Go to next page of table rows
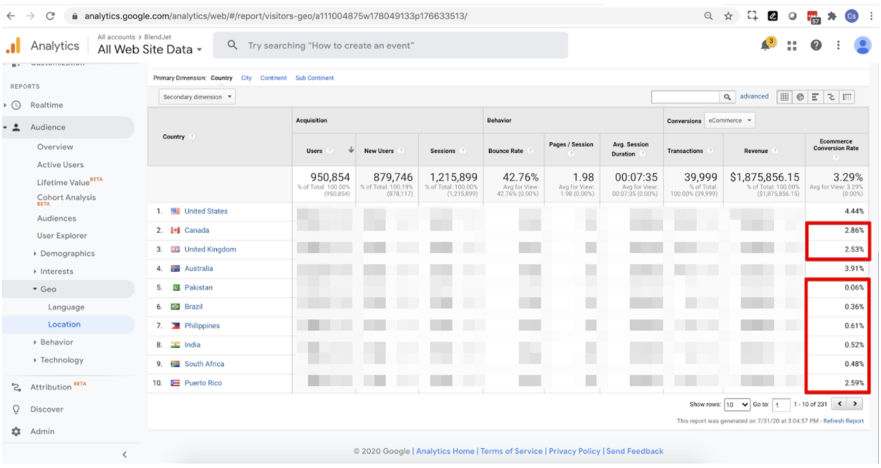 point(855,403)
